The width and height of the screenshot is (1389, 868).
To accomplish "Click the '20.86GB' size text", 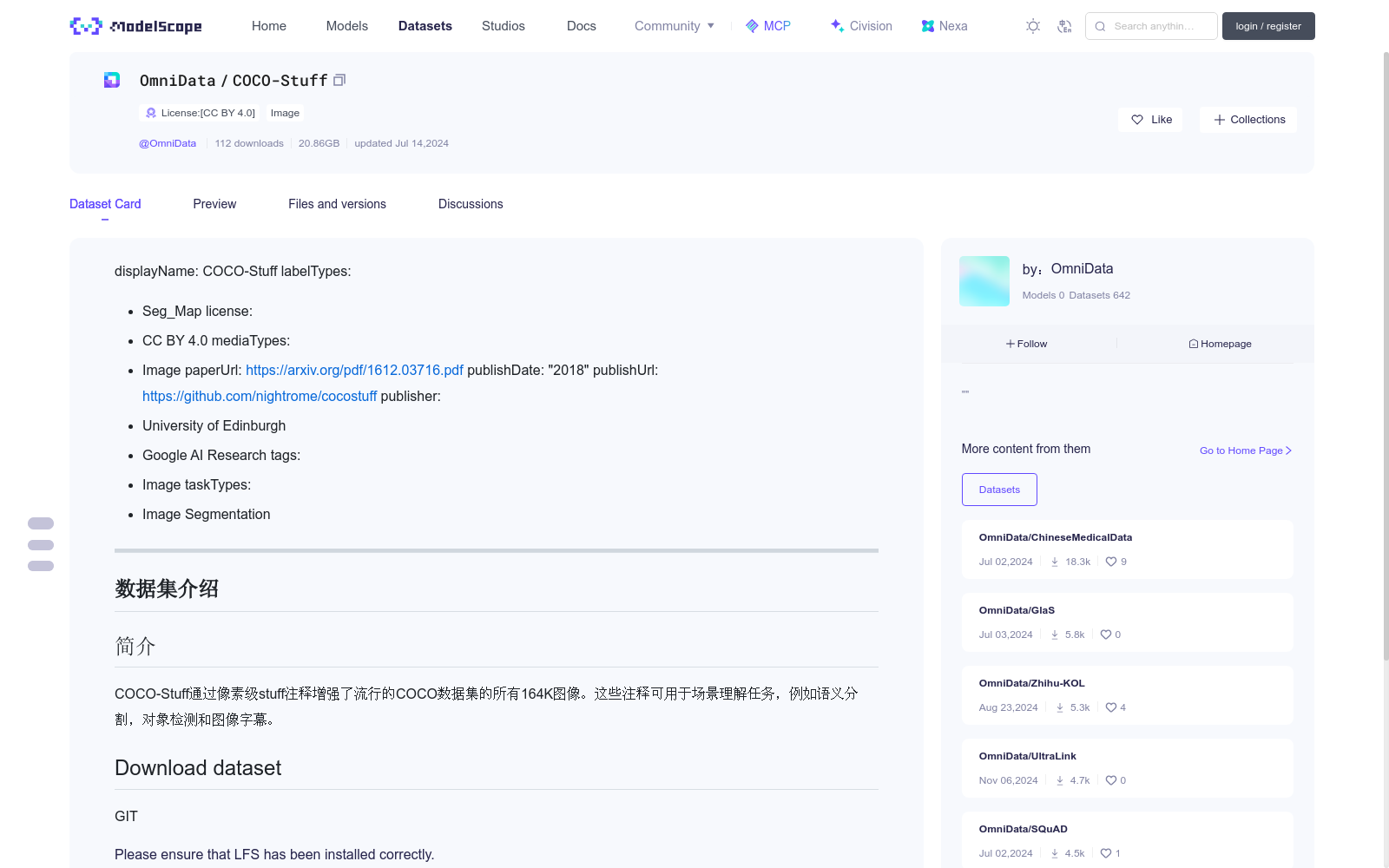I will coord(319,143).
